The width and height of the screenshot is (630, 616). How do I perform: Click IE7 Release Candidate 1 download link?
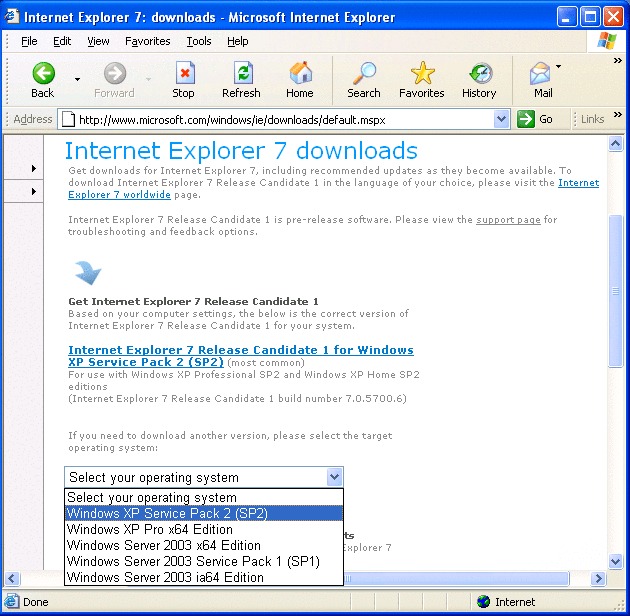click(x=241, y=356)
